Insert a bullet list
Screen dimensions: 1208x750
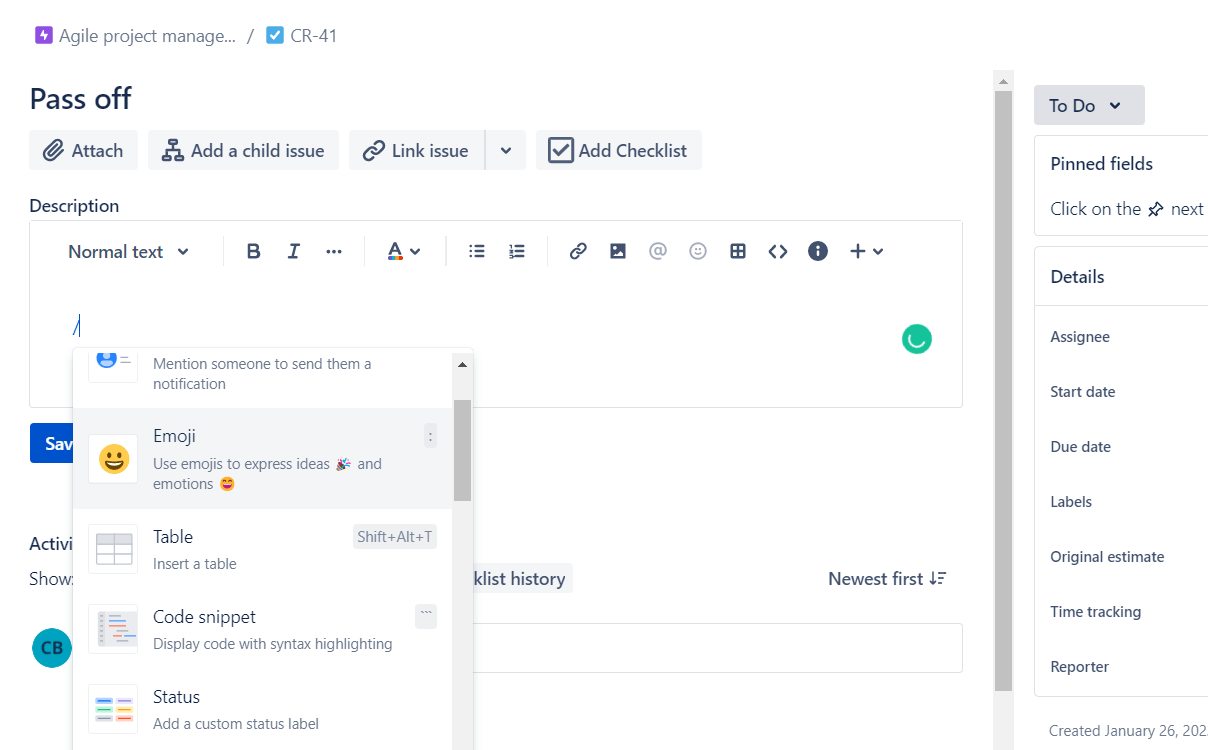(477, 252)
